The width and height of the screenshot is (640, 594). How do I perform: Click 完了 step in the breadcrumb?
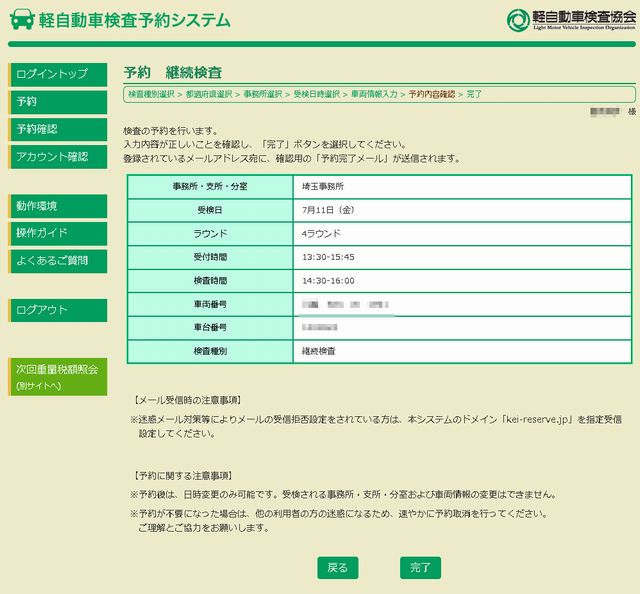(475, 94)
